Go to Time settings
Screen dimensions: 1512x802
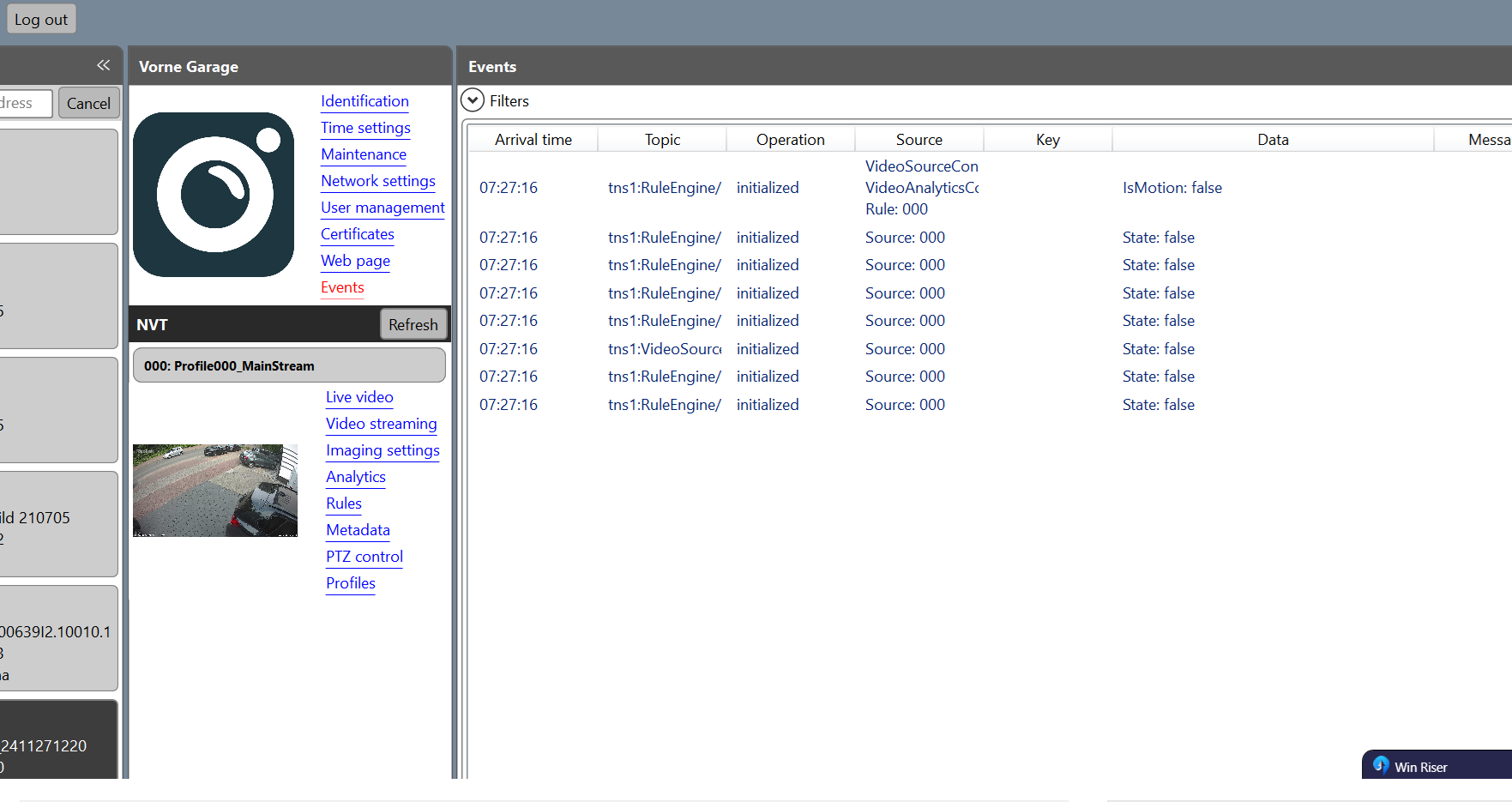coord(365,128)
